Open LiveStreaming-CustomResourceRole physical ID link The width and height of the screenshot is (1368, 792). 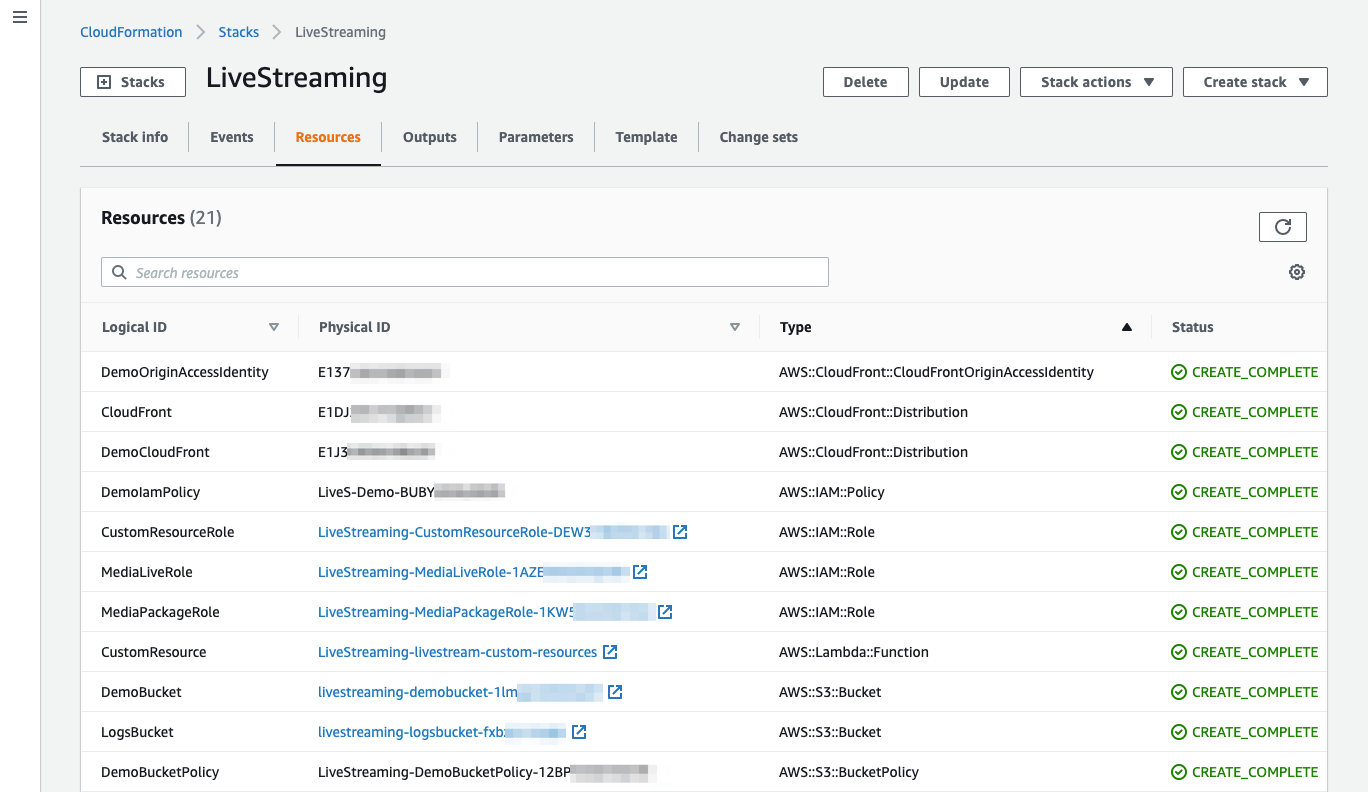click(x=493, y=532)
